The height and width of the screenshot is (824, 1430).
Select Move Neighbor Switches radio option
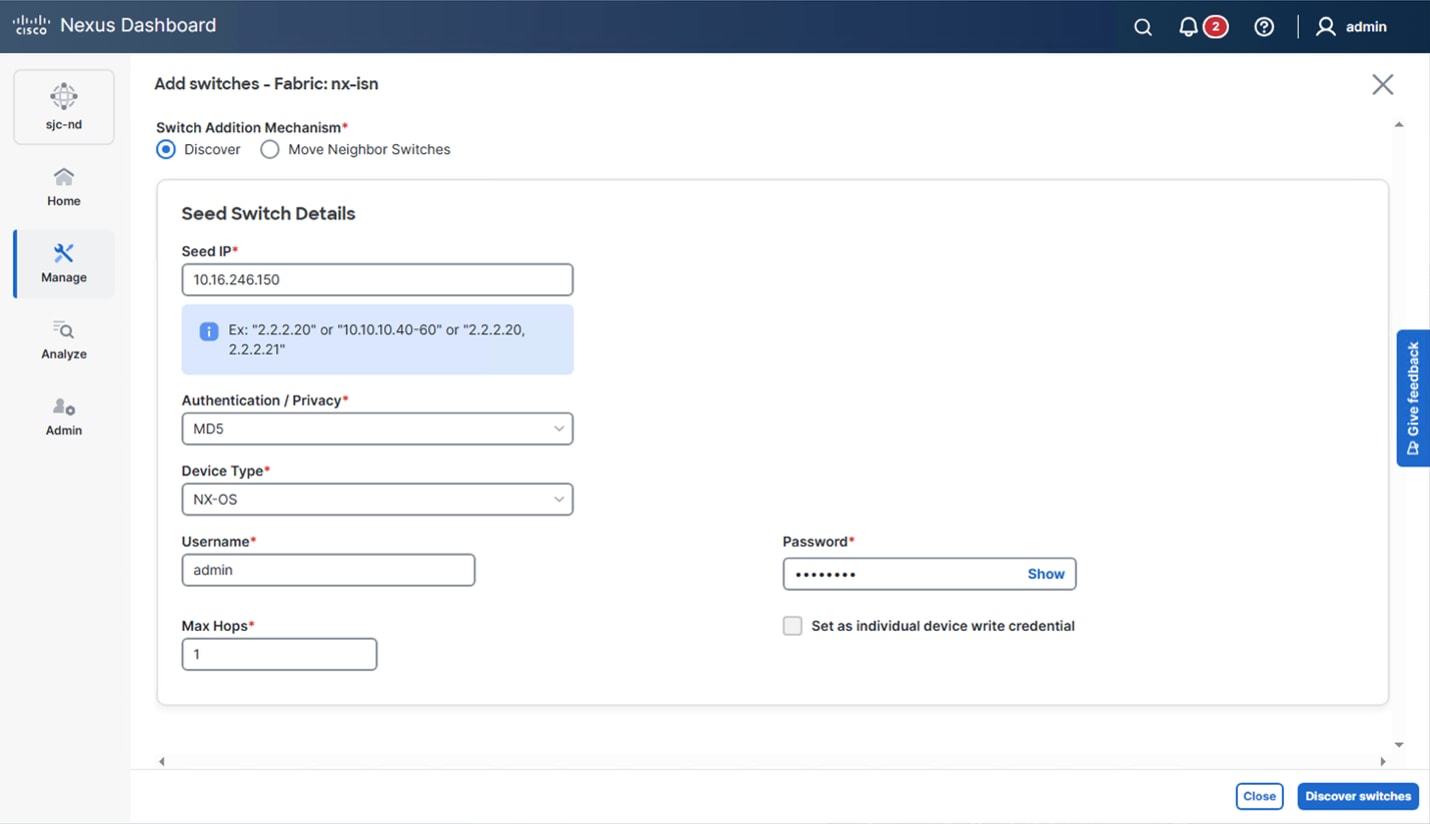270,149
